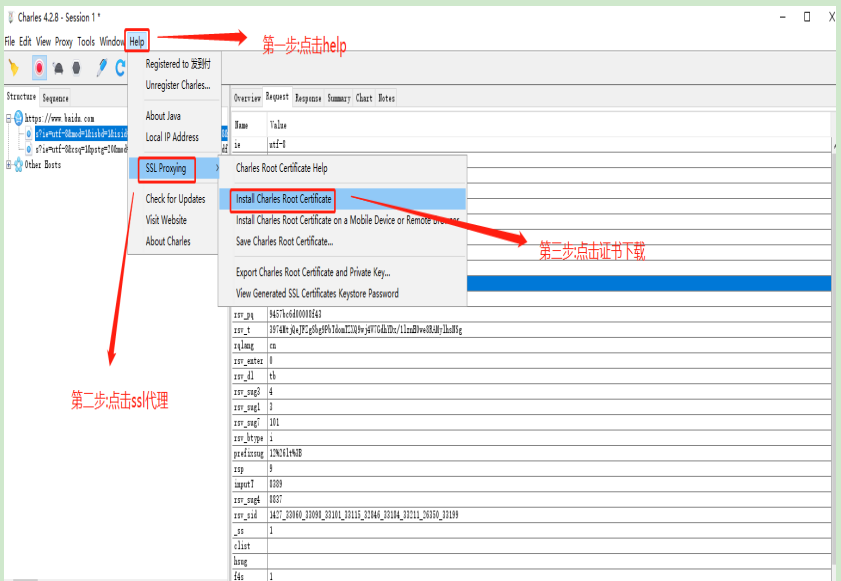841x581 pixels.
Task: Choose Save Charles Root Certificate...
Action: pos(284,241)
